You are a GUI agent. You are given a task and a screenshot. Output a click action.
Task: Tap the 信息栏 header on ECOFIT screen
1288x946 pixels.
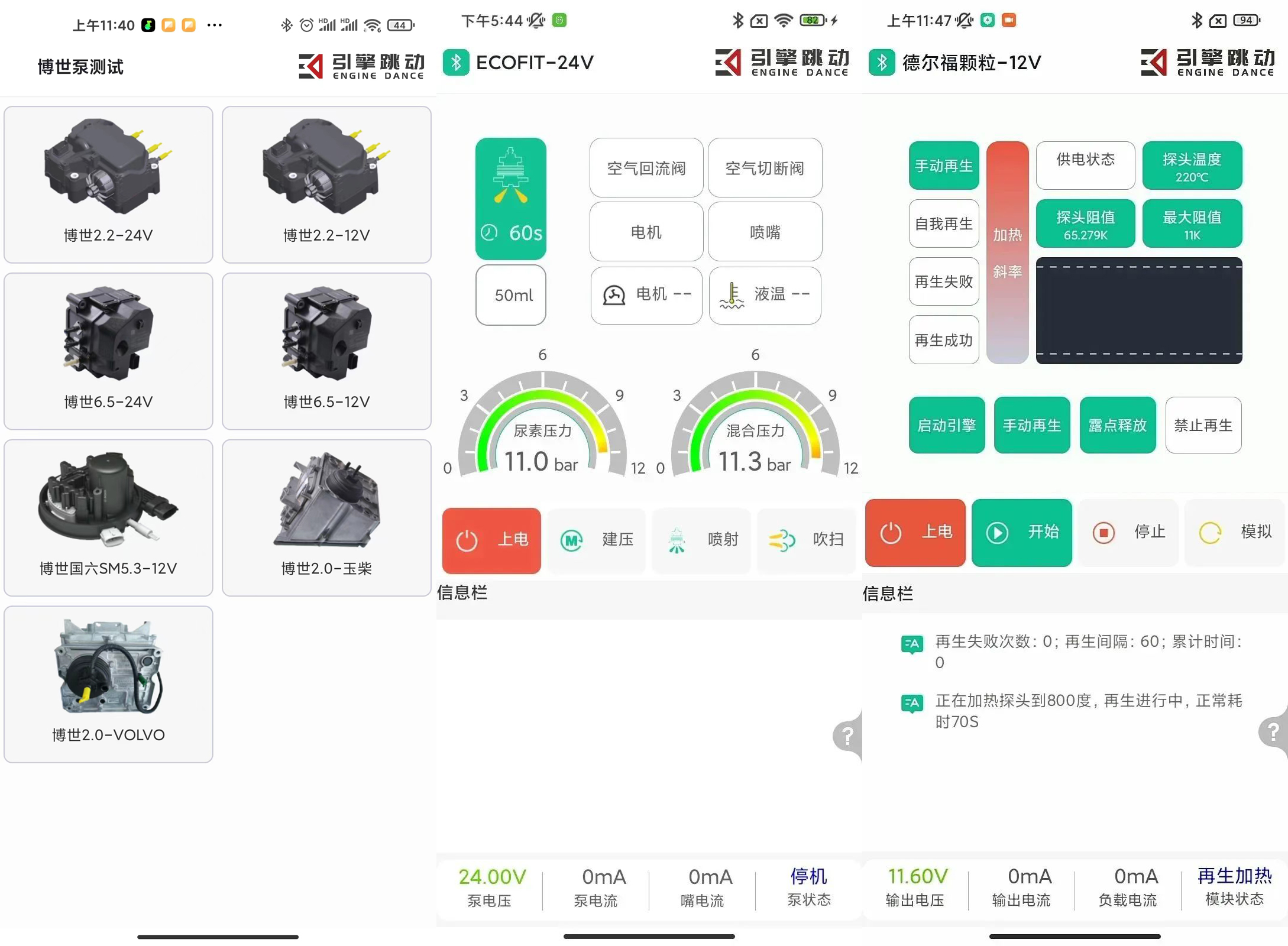[x=462, y=592]
